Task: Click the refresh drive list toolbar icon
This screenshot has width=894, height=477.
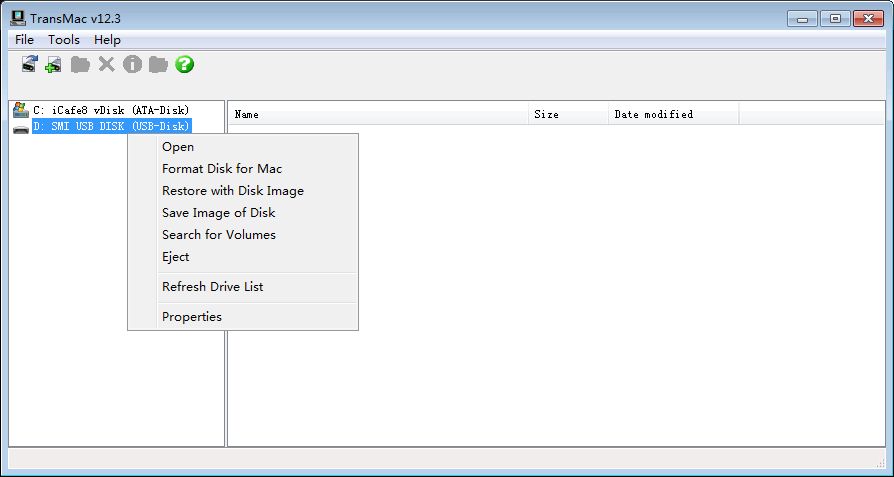Action: pyautogui.click(x=30, y=65)
